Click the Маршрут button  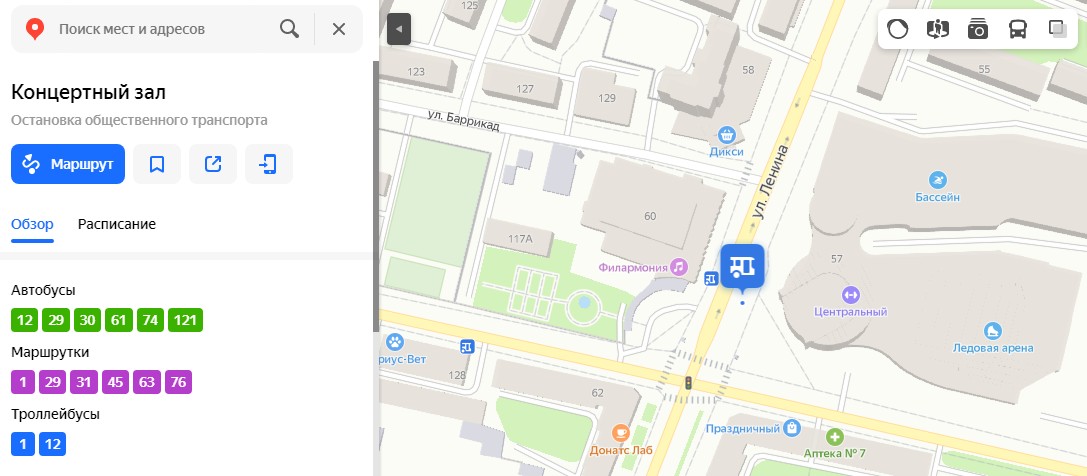(68, 164)
